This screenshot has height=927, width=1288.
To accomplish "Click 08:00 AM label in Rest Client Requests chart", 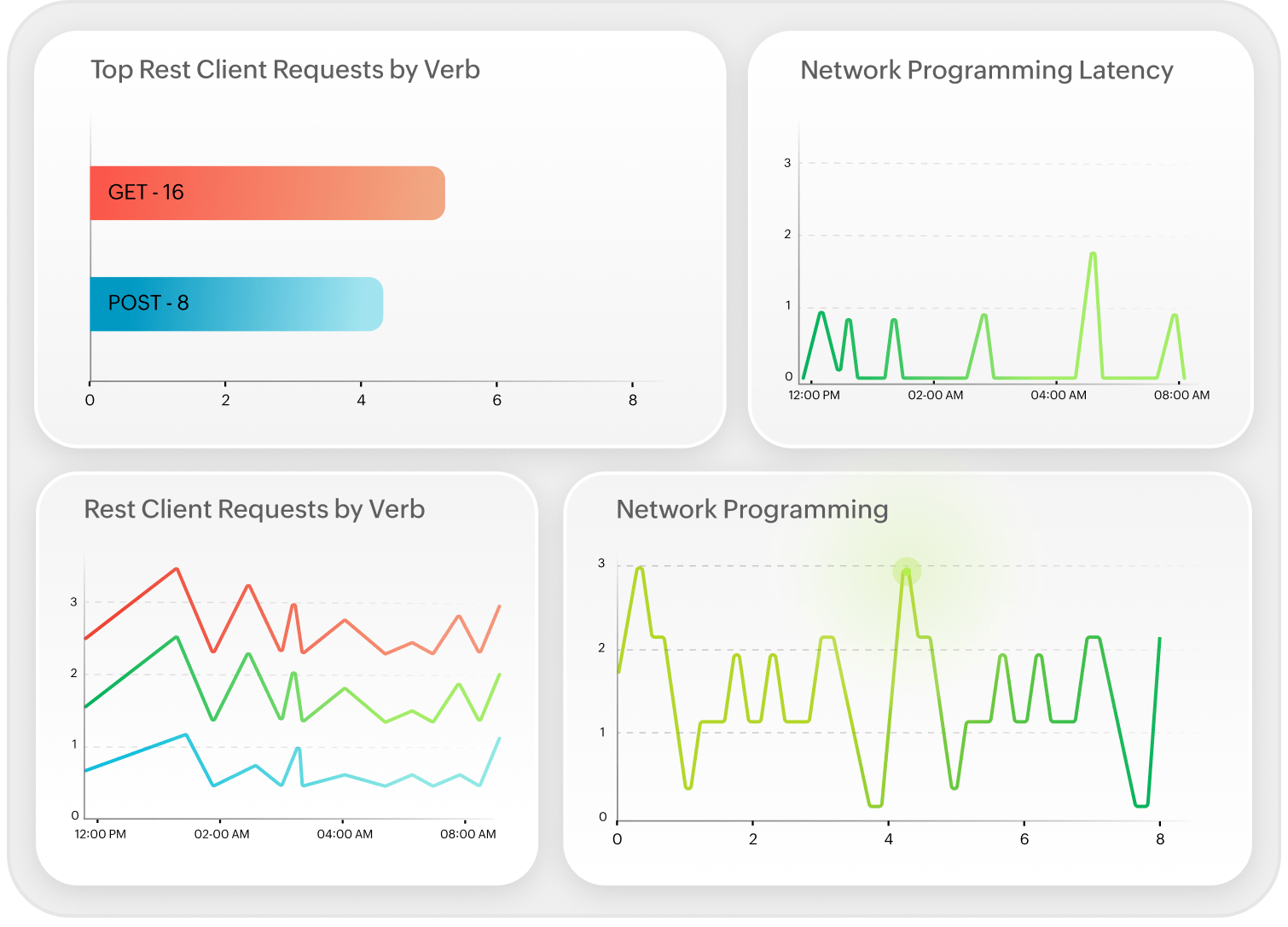I will pos(467,834).
